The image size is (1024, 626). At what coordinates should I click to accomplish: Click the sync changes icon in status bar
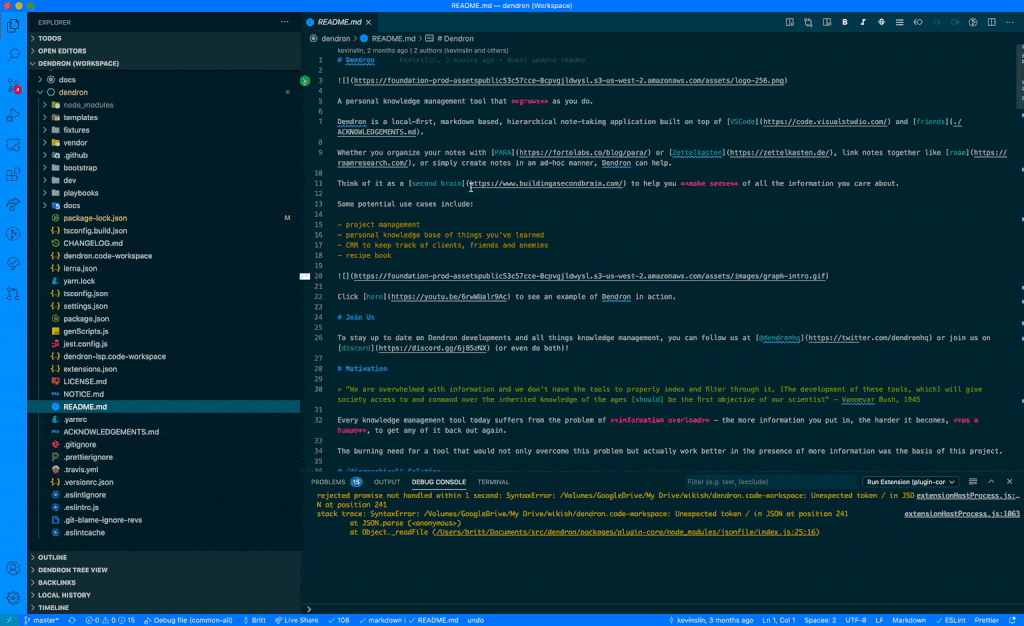pos(72,620)
